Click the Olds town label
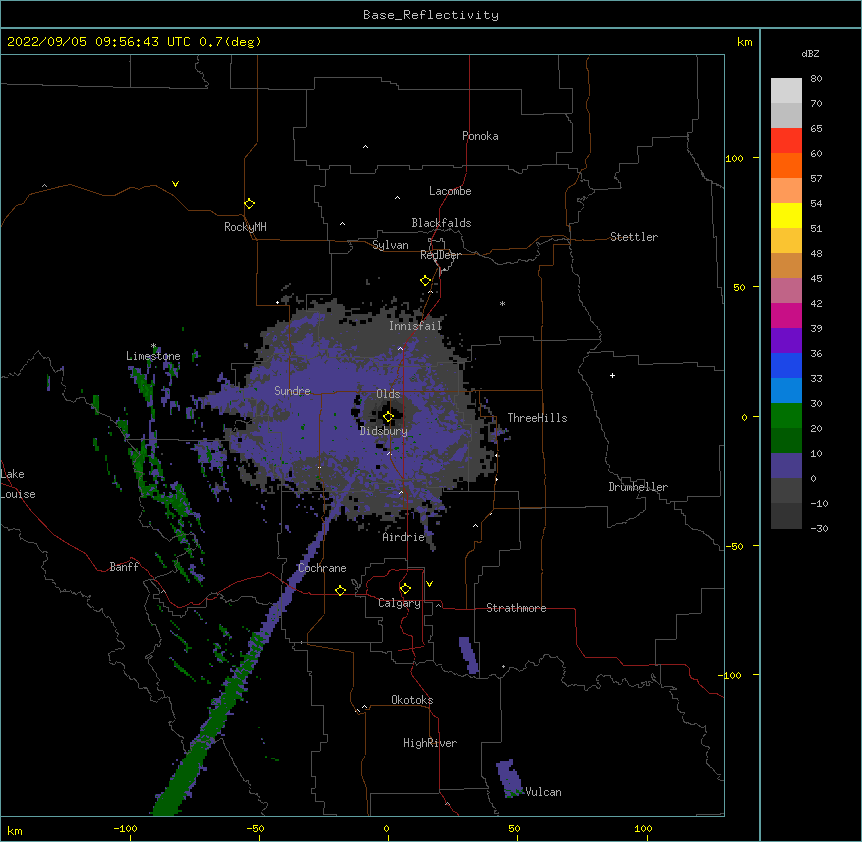This screenshot has width=862, height=842. coord(388,394)
